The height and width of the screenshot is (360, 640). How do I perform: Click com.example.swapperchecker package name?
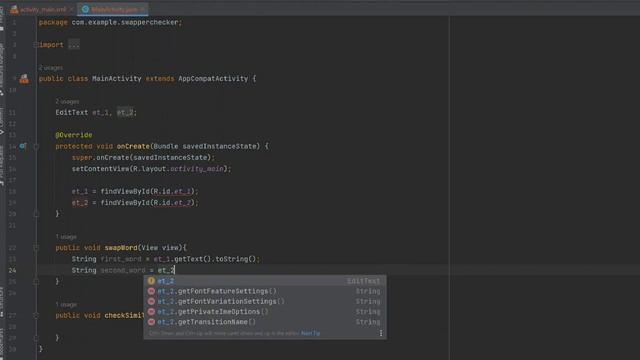[x=126, y=22]
